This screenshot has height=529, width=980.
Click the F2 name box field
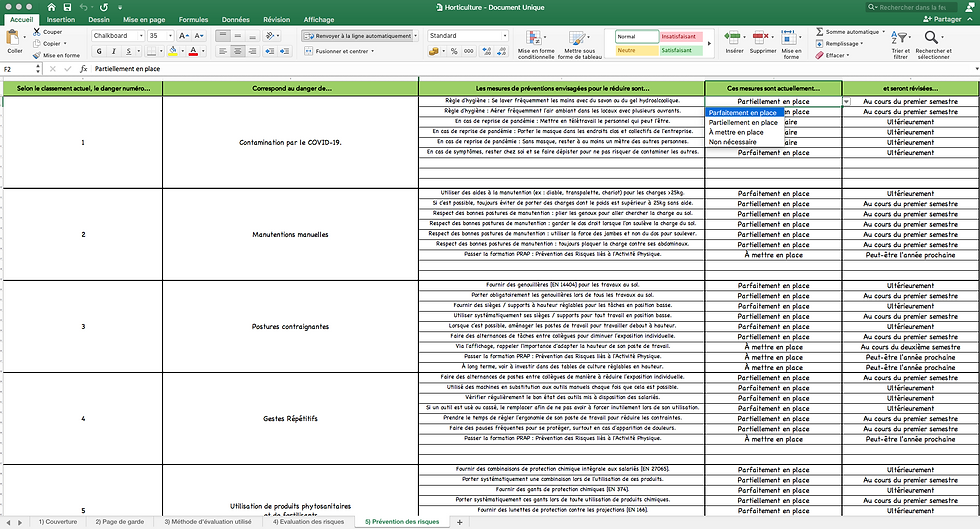point(21,69)
